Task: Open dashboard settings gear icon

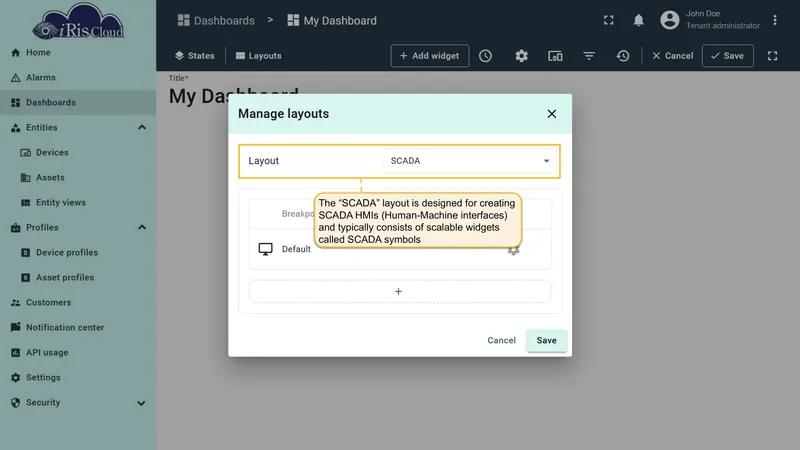Action: (x=521, y=56)
